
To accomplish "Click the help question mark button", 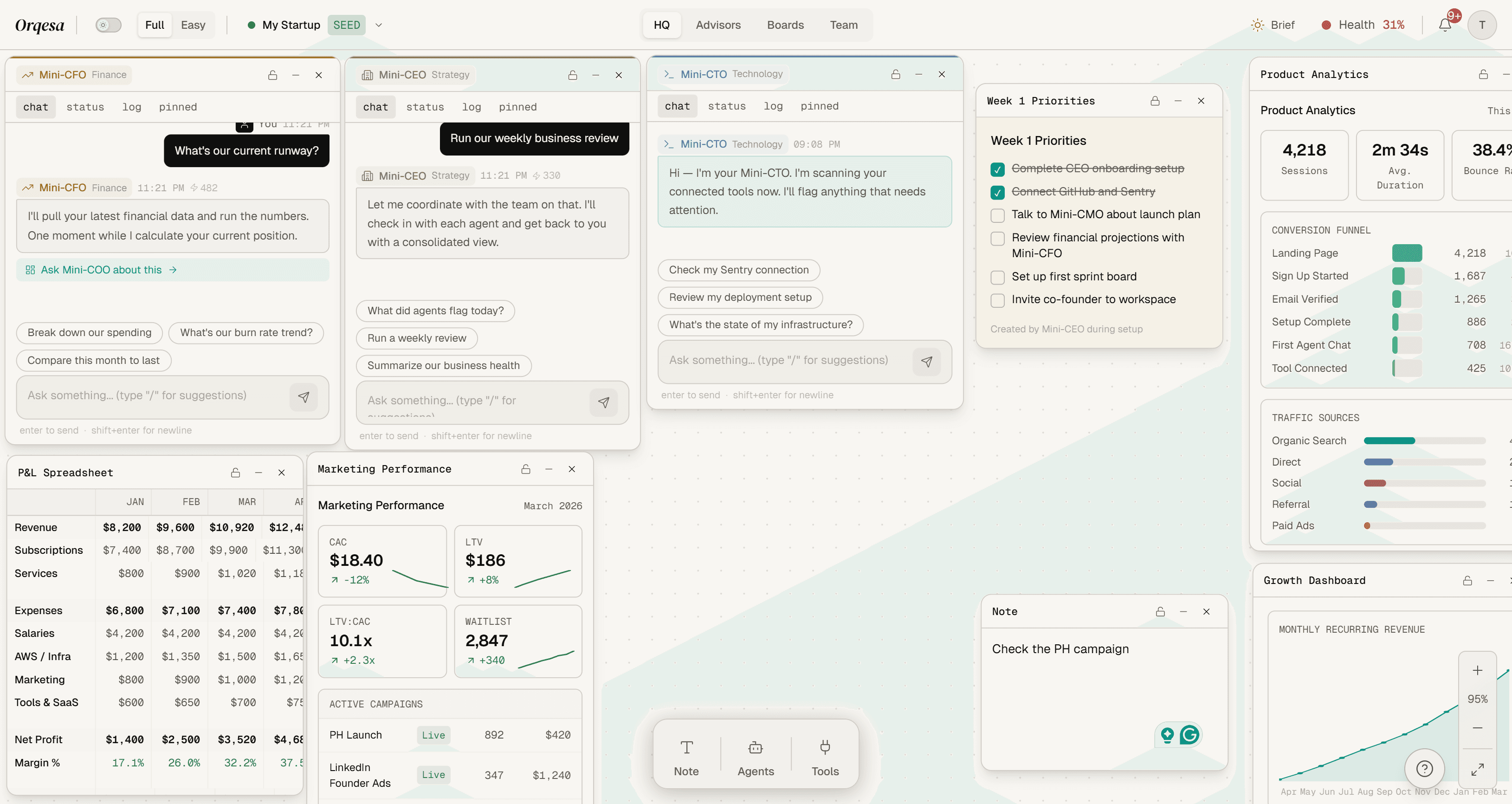I will (1424, 768).
